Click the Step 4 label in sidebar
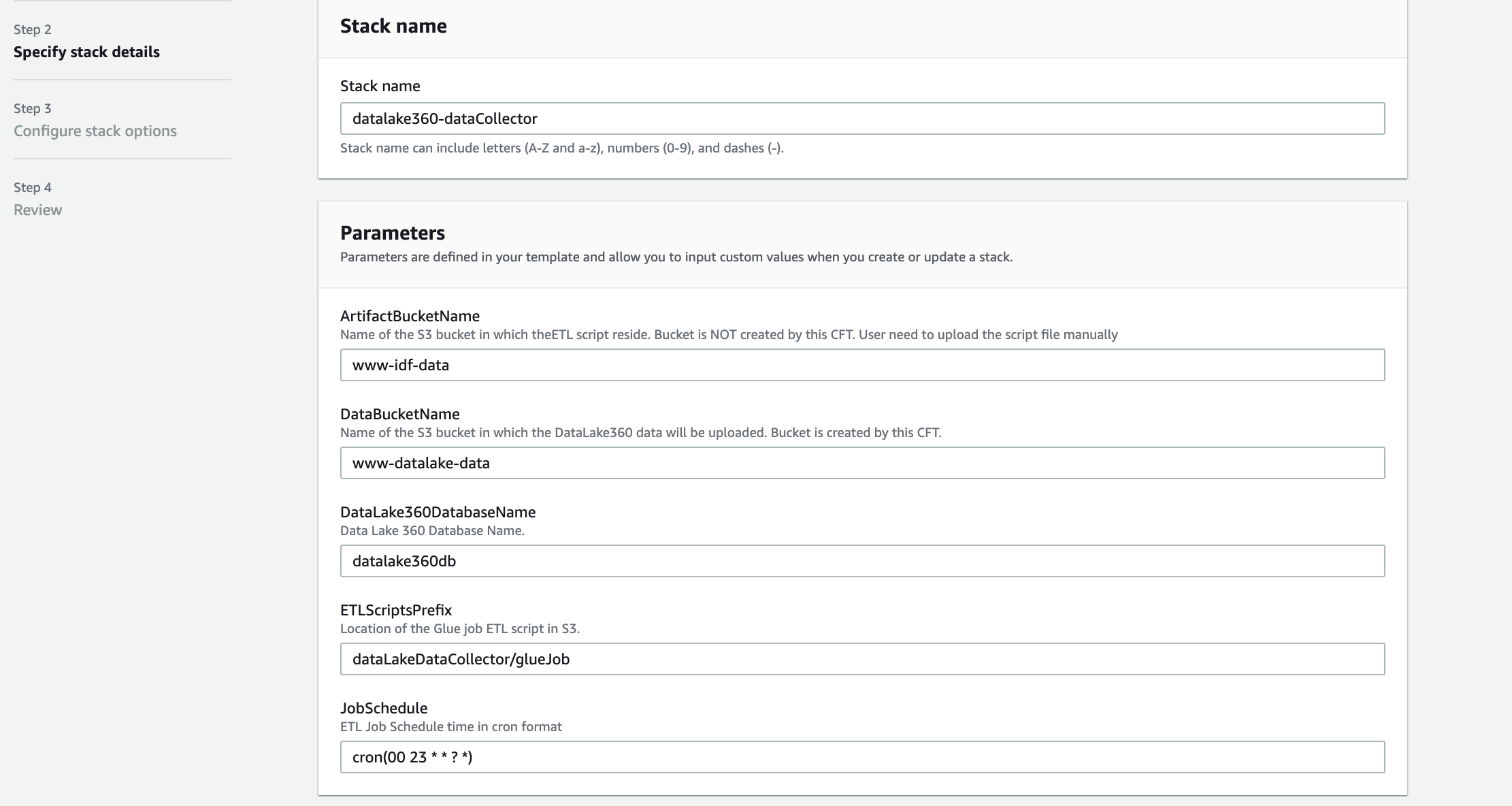The width and height of the screenshot is (1512, 806). (33, 188)
